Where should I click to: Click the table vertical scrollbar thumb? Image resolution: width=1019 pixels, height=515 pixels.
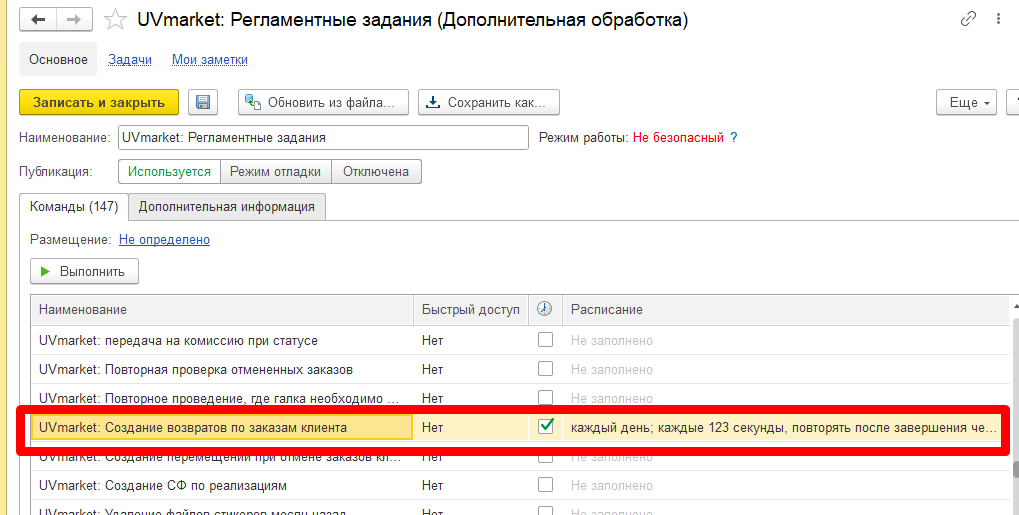tap(1015, 470)
